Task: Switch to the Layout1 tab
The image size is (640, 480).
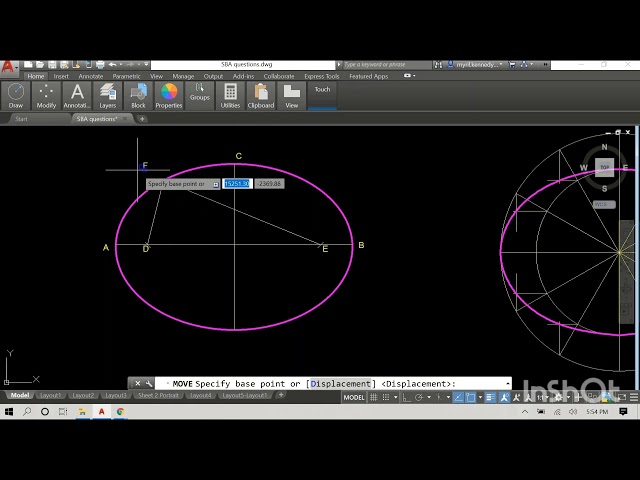Action: (x=51, y=395)
